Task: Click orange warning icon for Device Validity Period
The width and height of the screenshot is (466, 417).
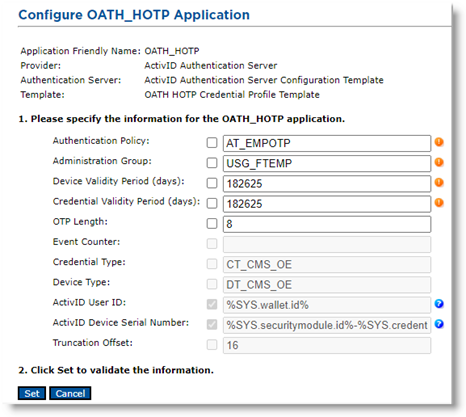Action: click(439, 183)
